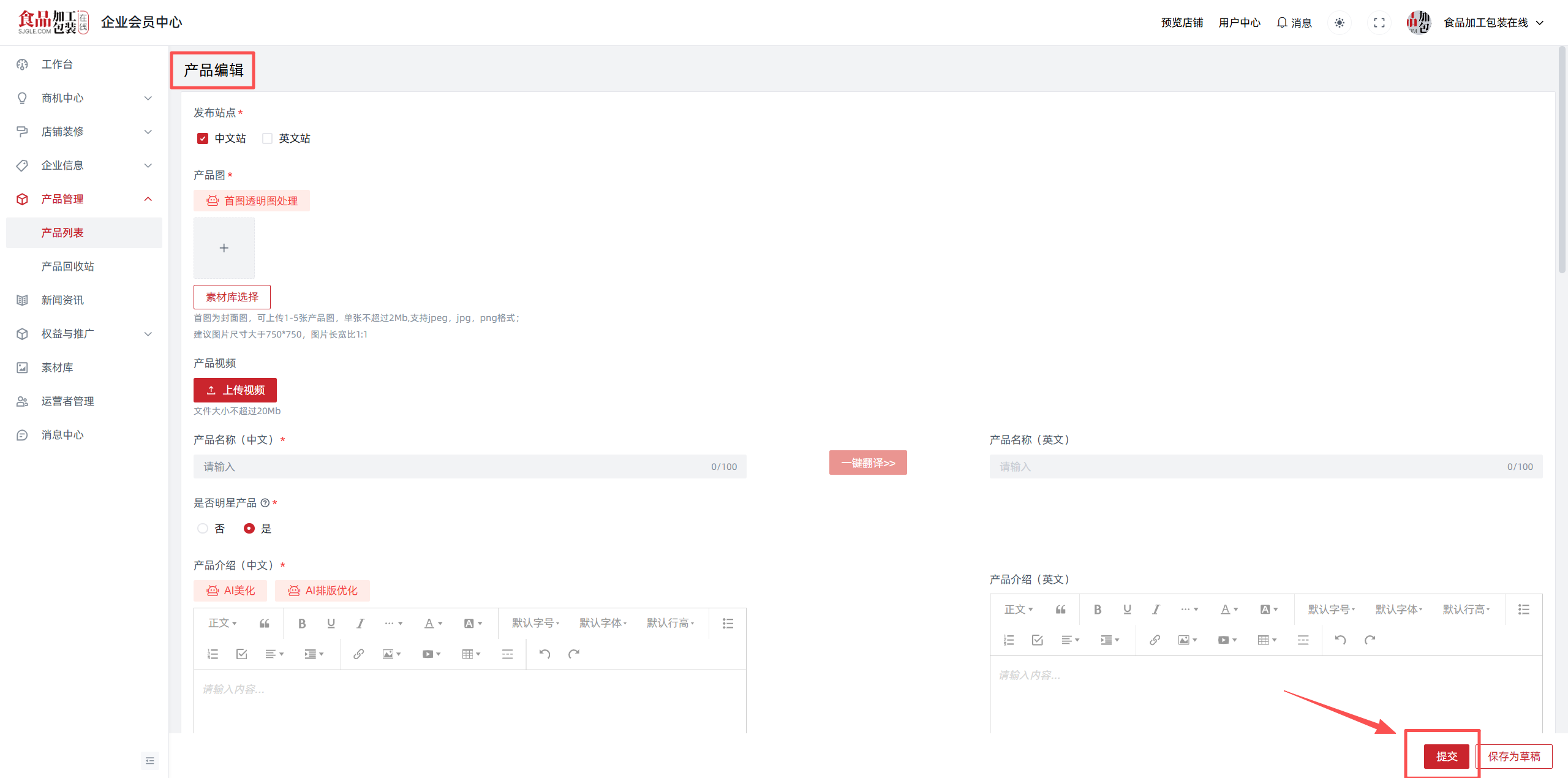Open 默认字号 dropdown in Chinese editor

click(x=535, y=623)
